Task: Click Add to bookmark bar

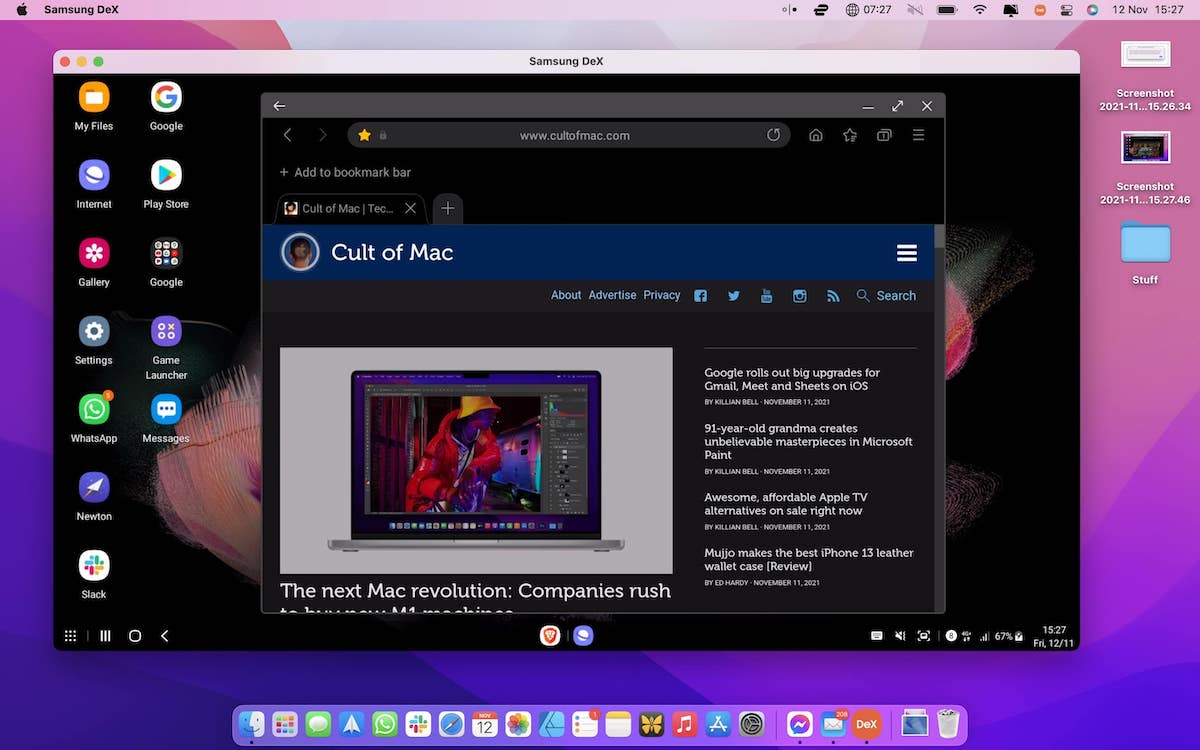Action: 345,172
